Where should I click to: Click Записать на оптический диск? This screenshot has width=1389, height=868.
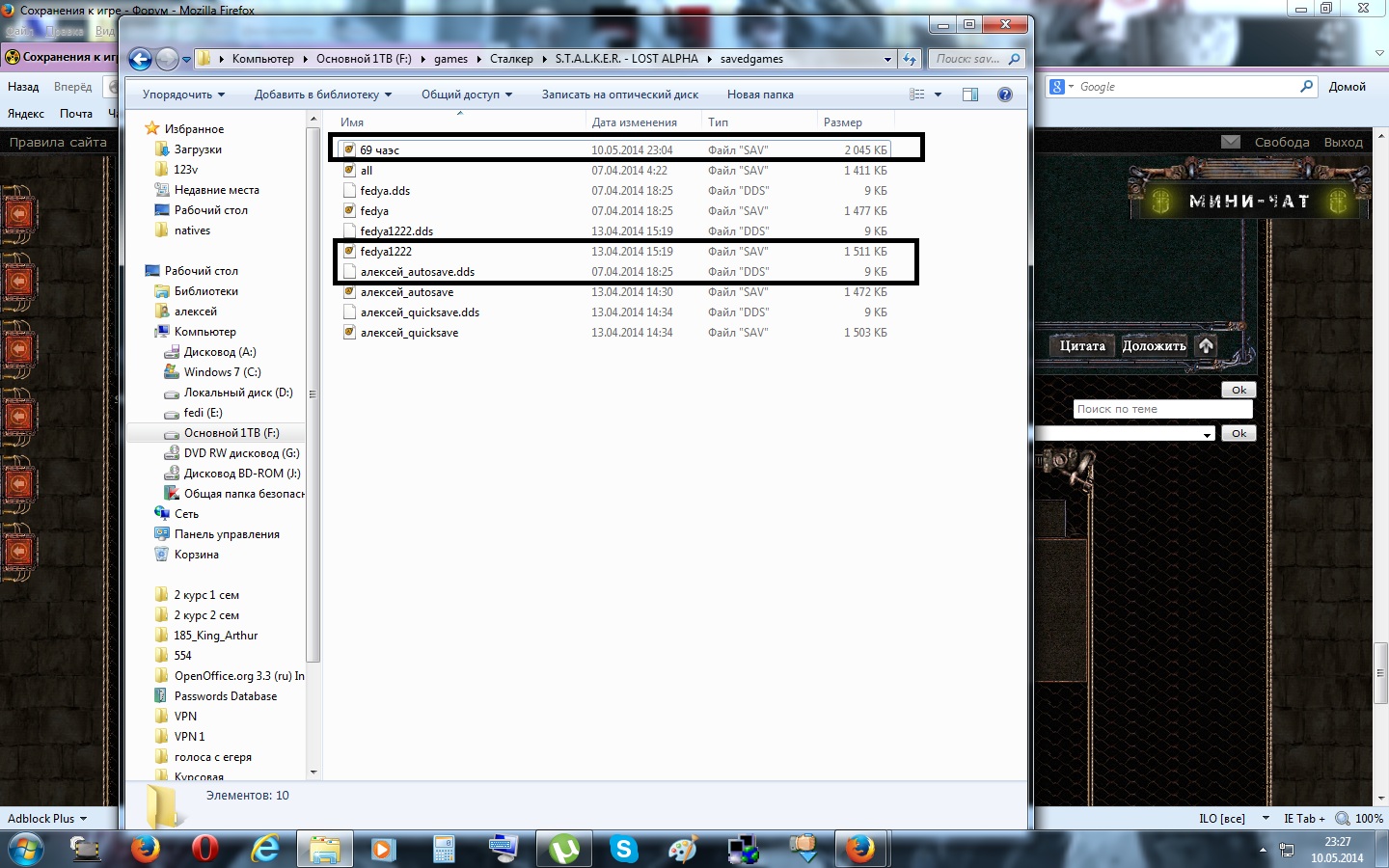(x=620, y=95)
